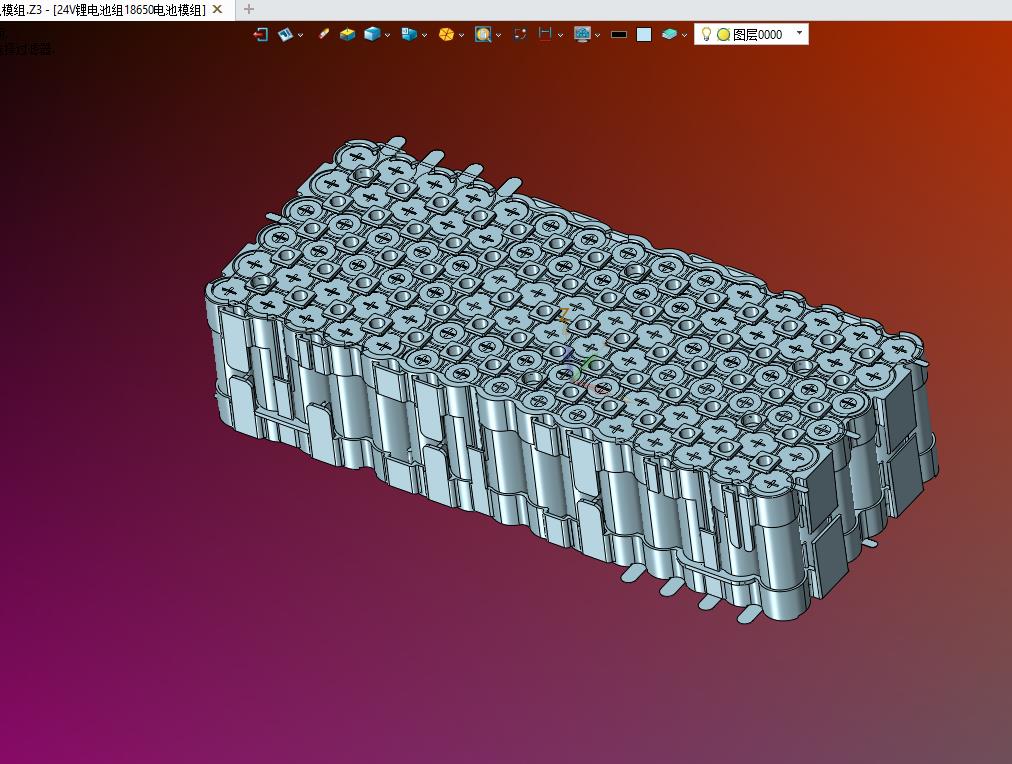The width and height of the screenshot is (1012, 764).
Task: Click the eraser/highlight pen icon
Action: coord(324,34)
